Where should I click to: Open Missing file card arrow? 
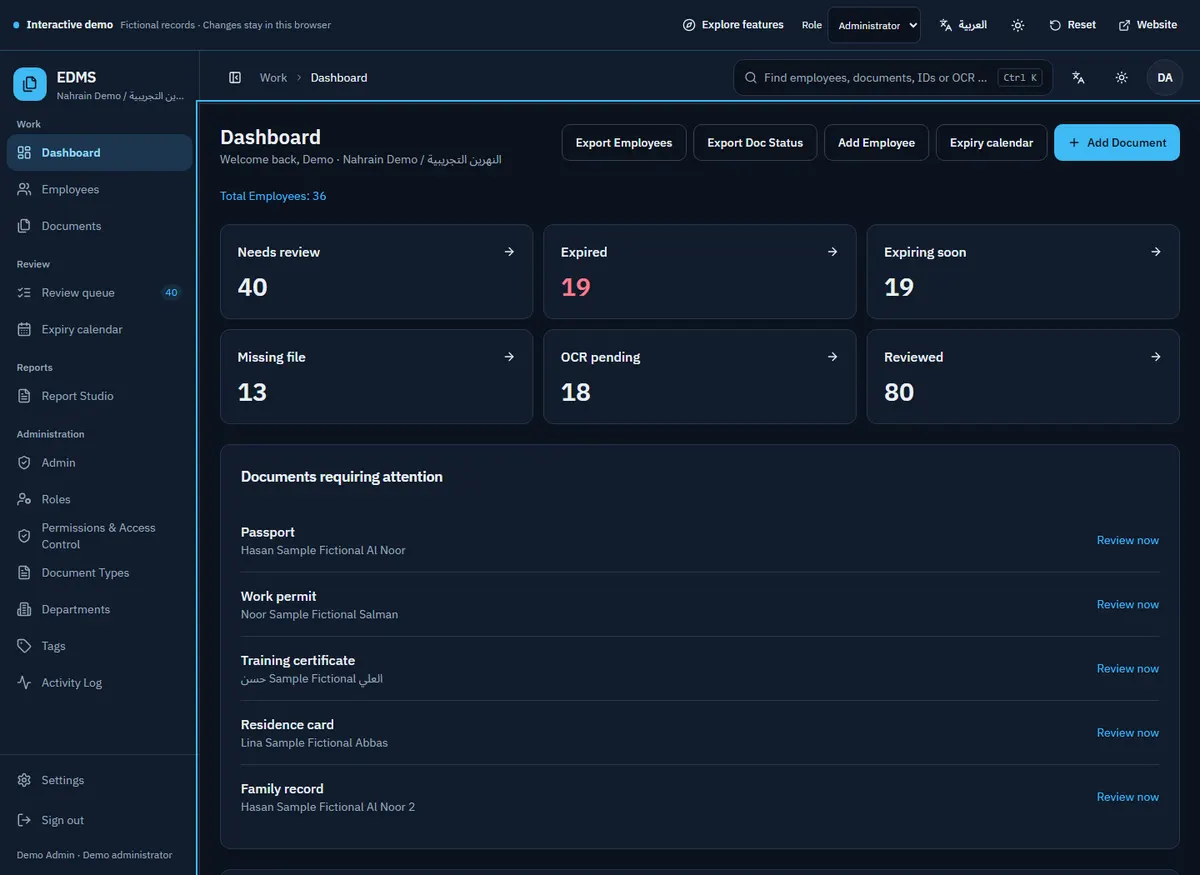pyautogui.click(x=509, y=357)
